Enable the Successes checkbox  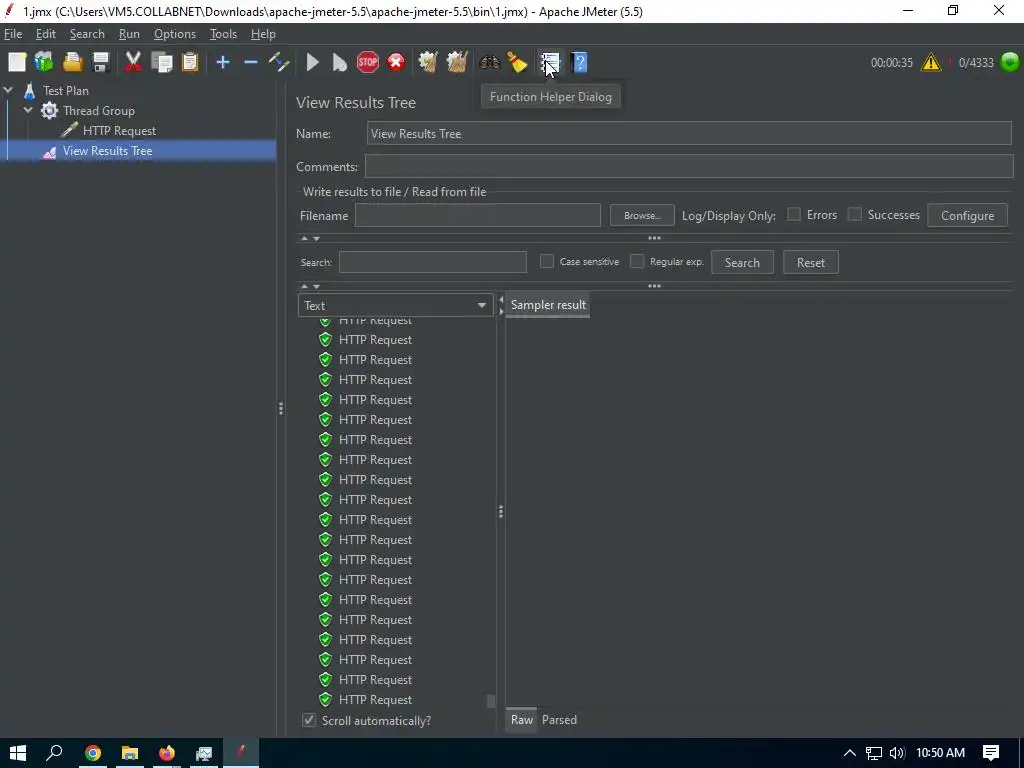[x=854, y=214]
